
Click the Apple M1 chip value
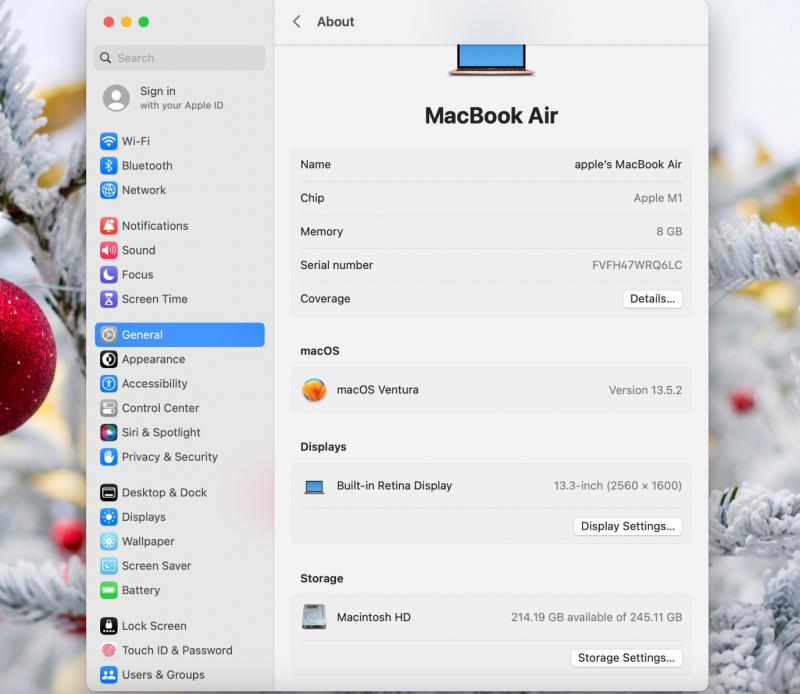(658, 198)
